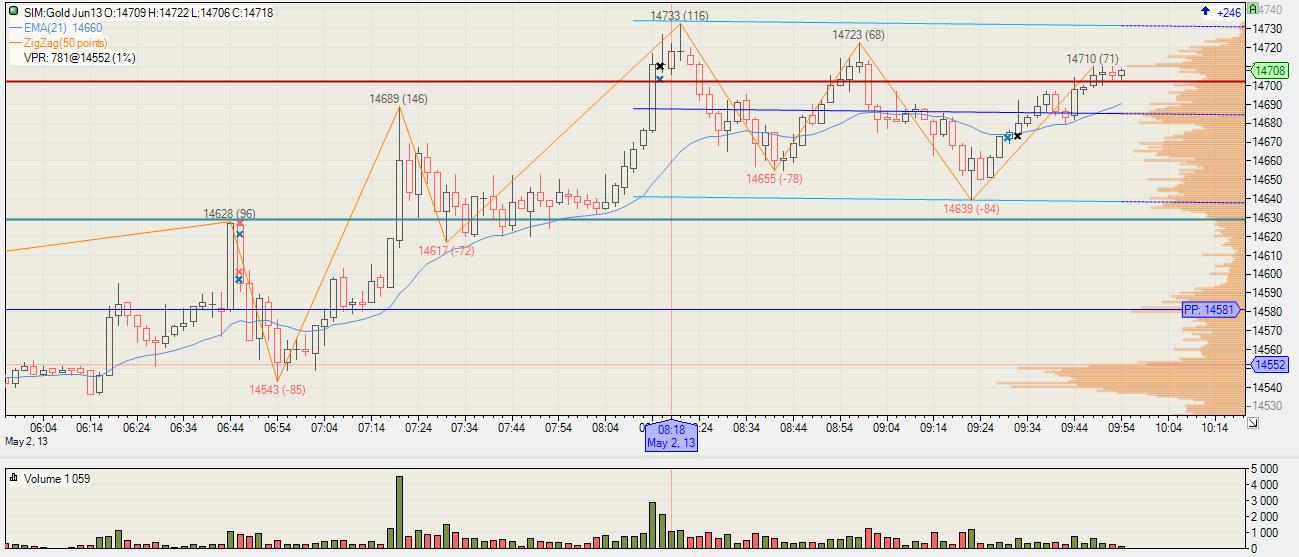The image size is (1299, 557).
Task: Click the 14723 (68) swing label
Action: [x=858, y=35]
